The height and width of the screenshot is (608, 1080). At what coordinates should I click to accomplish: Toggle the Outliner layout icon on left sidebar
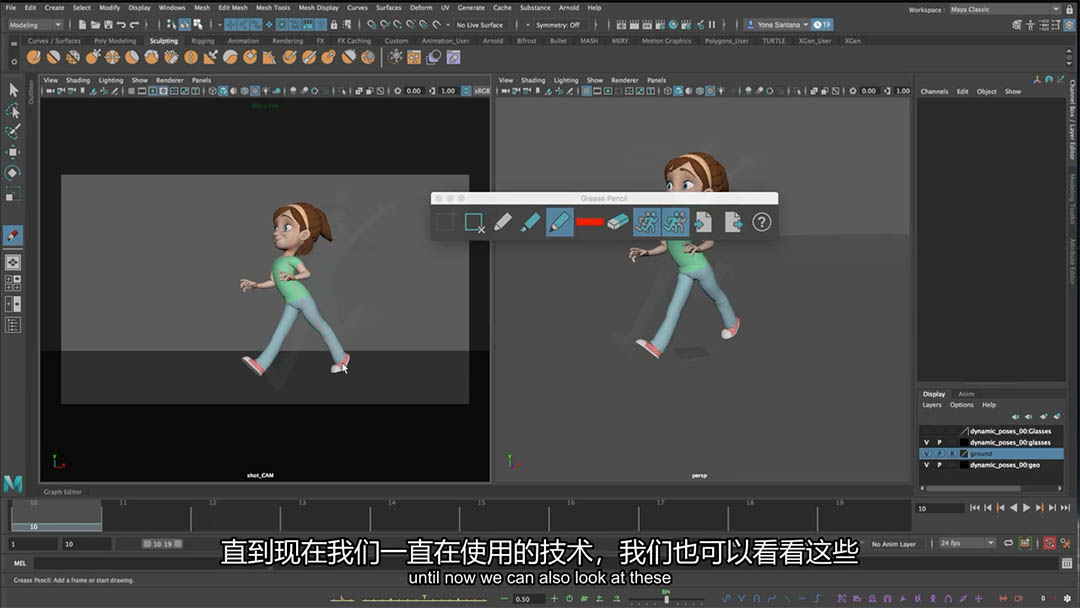pyautogui.click(x=12, y=325)
